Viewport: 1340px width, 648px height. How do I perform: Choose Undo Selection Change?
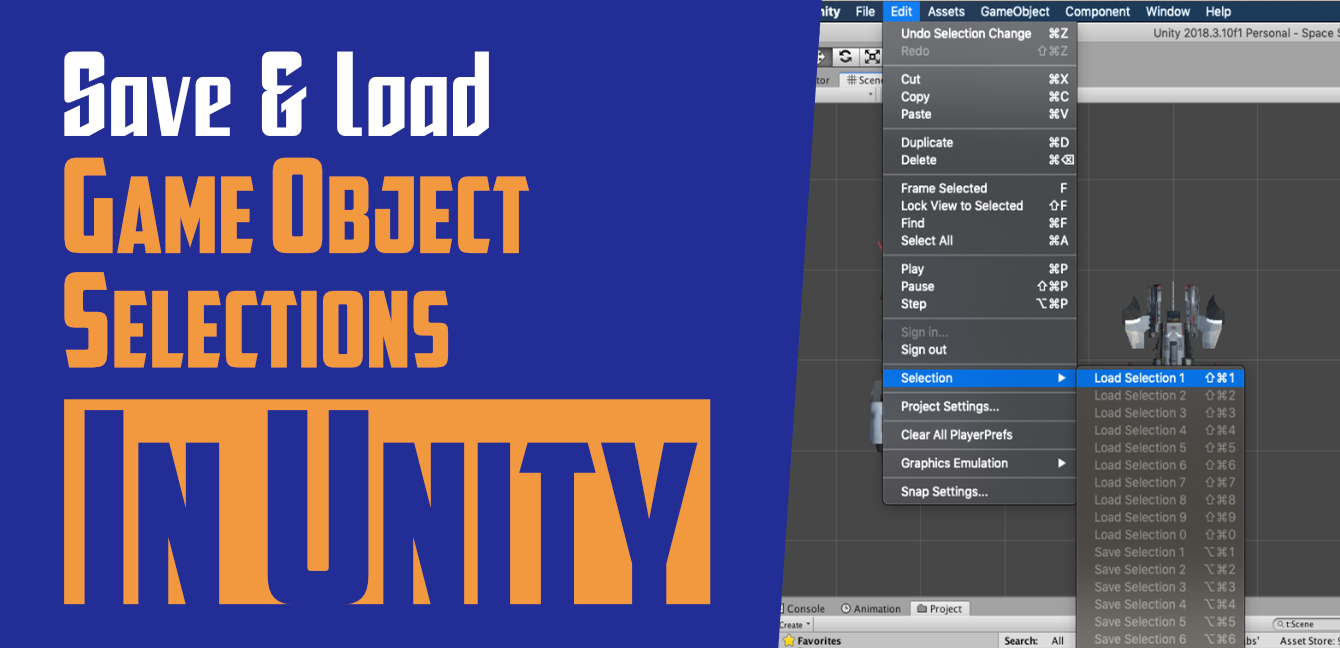[x=979, y=34]
